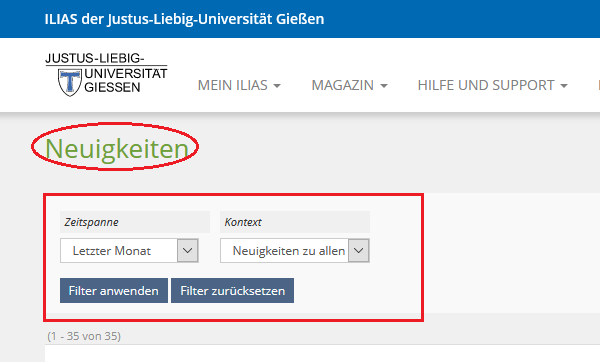Click the caret arrow beside MAGAZIN
This screenshot has width=600, height=362.
(384, 86)
